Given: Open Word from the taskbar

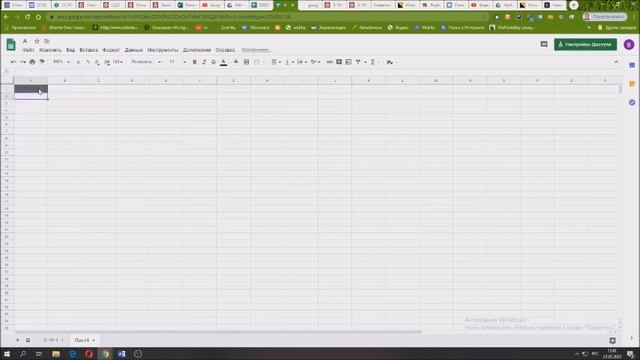Looking at the screenshot, I should coord(122,354).
